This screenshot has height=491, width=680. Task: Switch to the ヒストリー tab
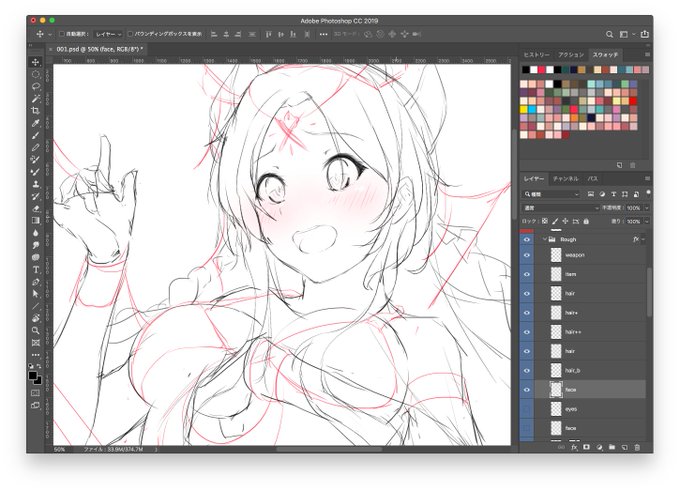click(x=536, y=55)
